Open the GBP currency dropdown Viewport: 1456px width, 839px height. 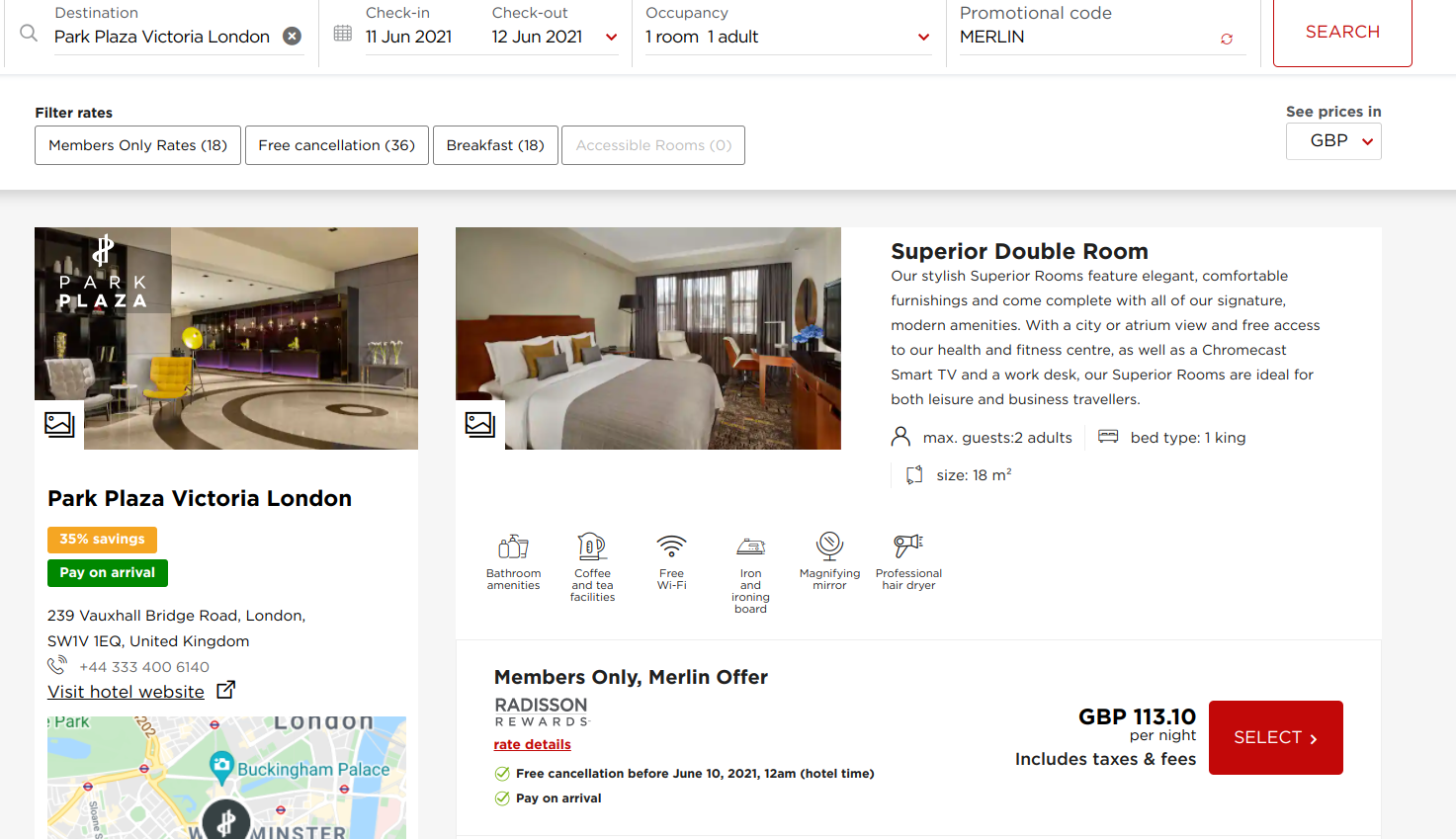(x=1333, y=141)
